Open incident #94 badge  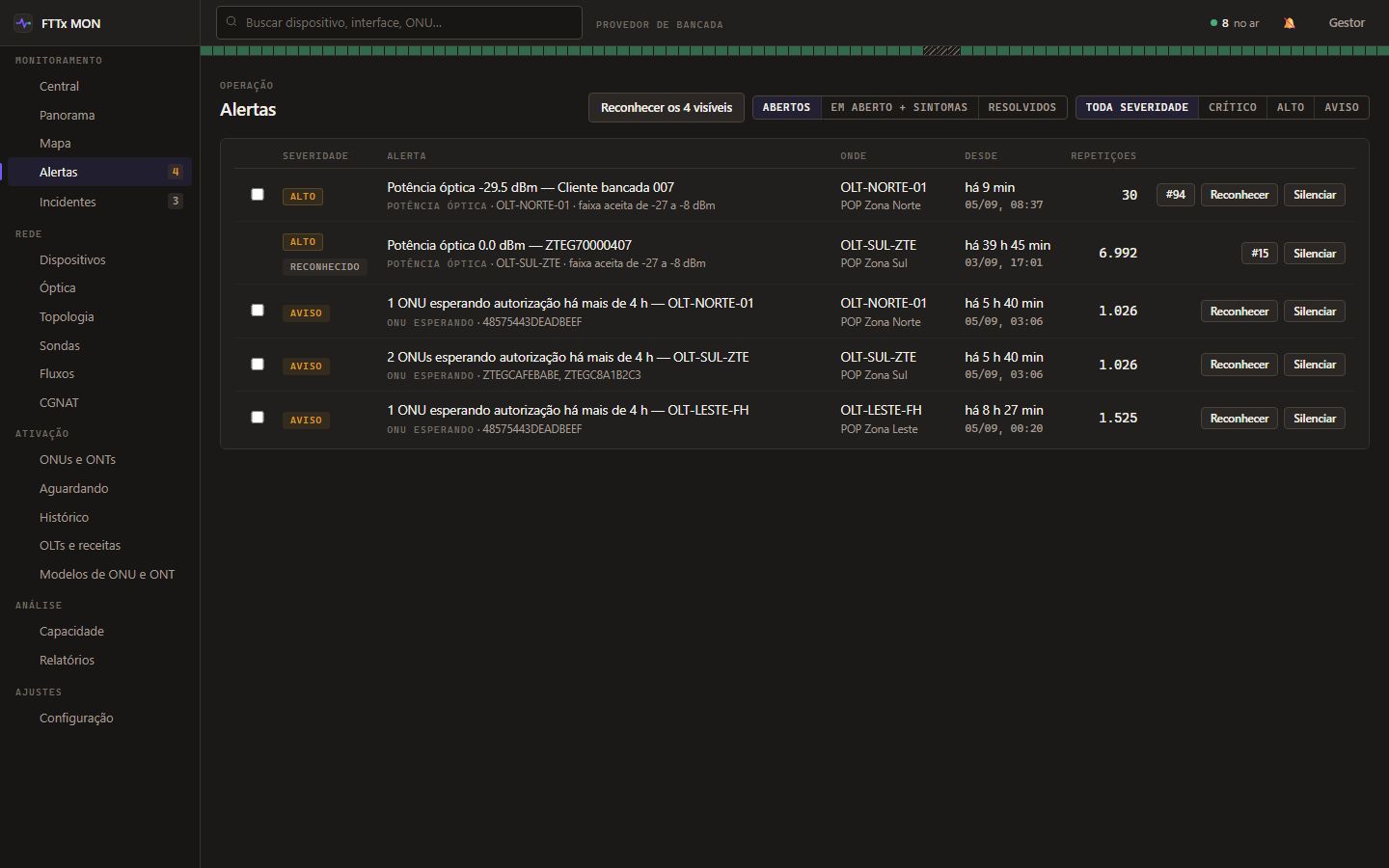tap(1176, 195)
